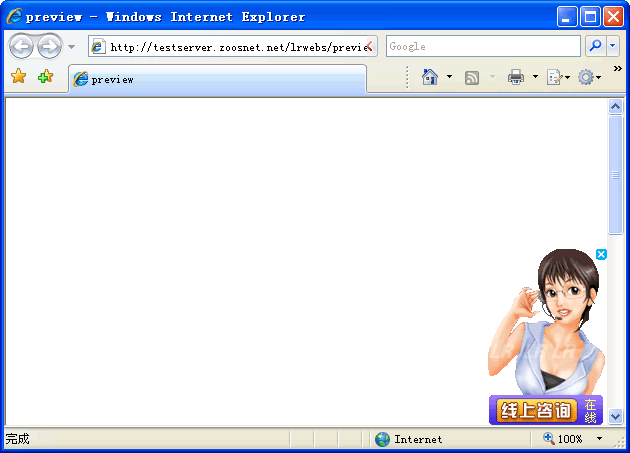Click the Google search box

point(482,46)
